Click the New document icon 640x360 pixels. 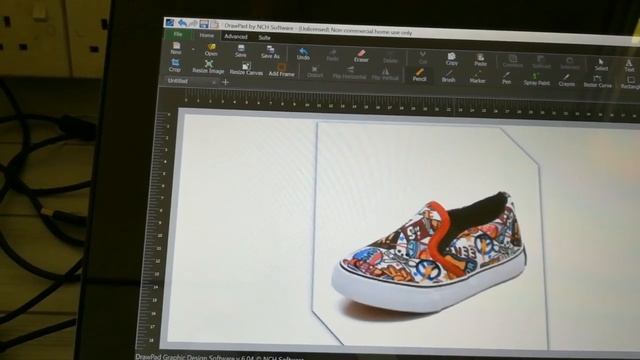point(176,48)
